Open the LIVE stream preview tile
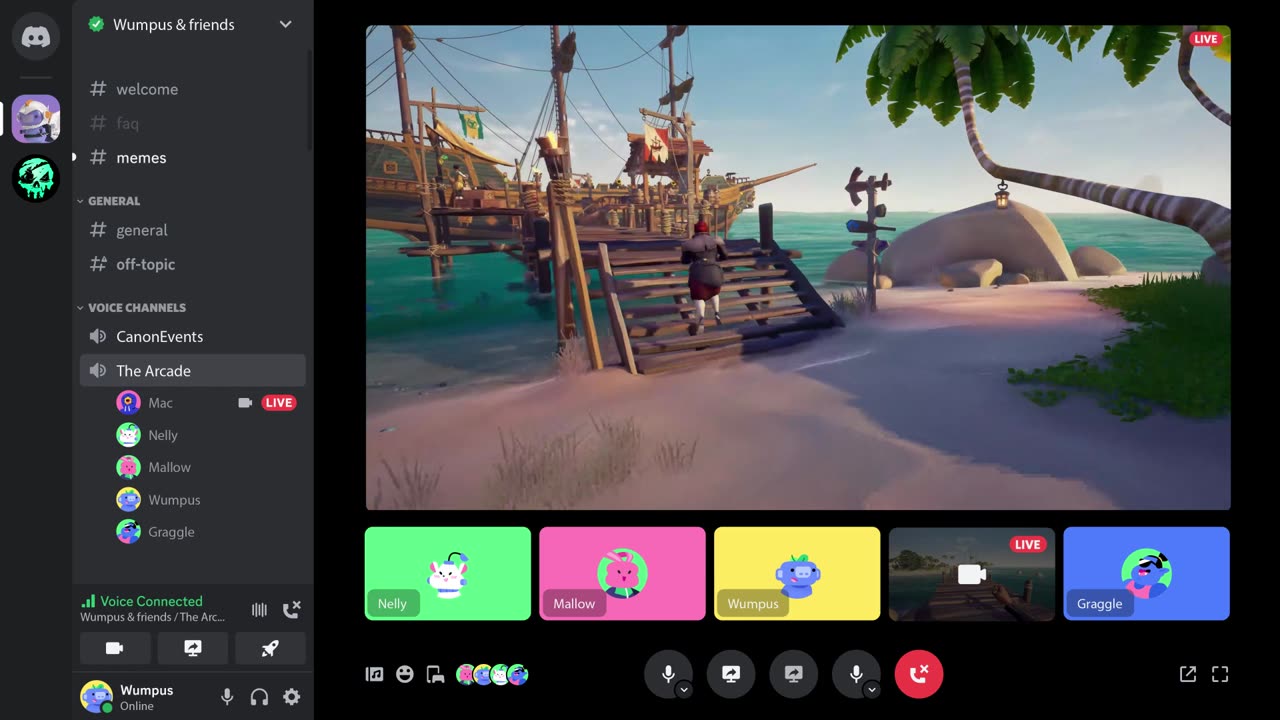1280x720 pixels. pos(972,574)
